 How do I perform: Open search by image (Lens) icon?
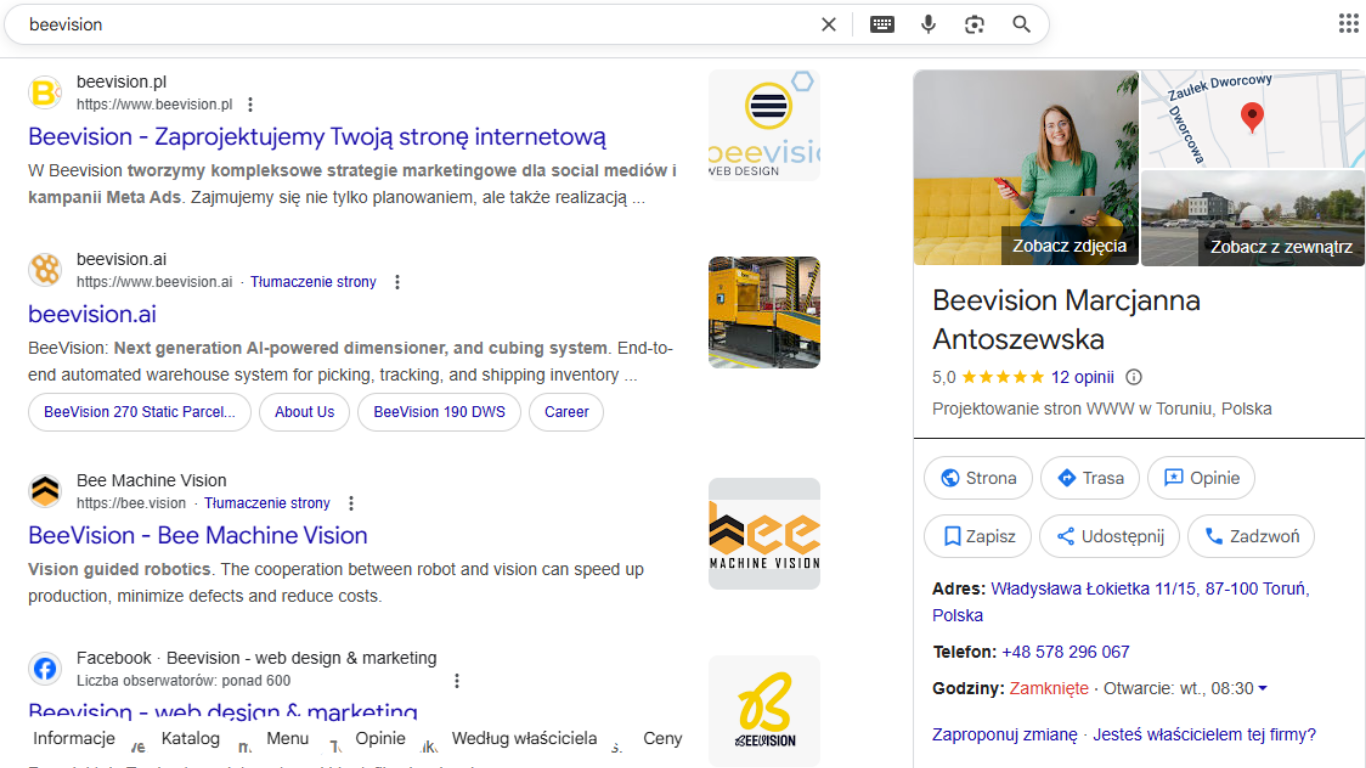[975, 24]
